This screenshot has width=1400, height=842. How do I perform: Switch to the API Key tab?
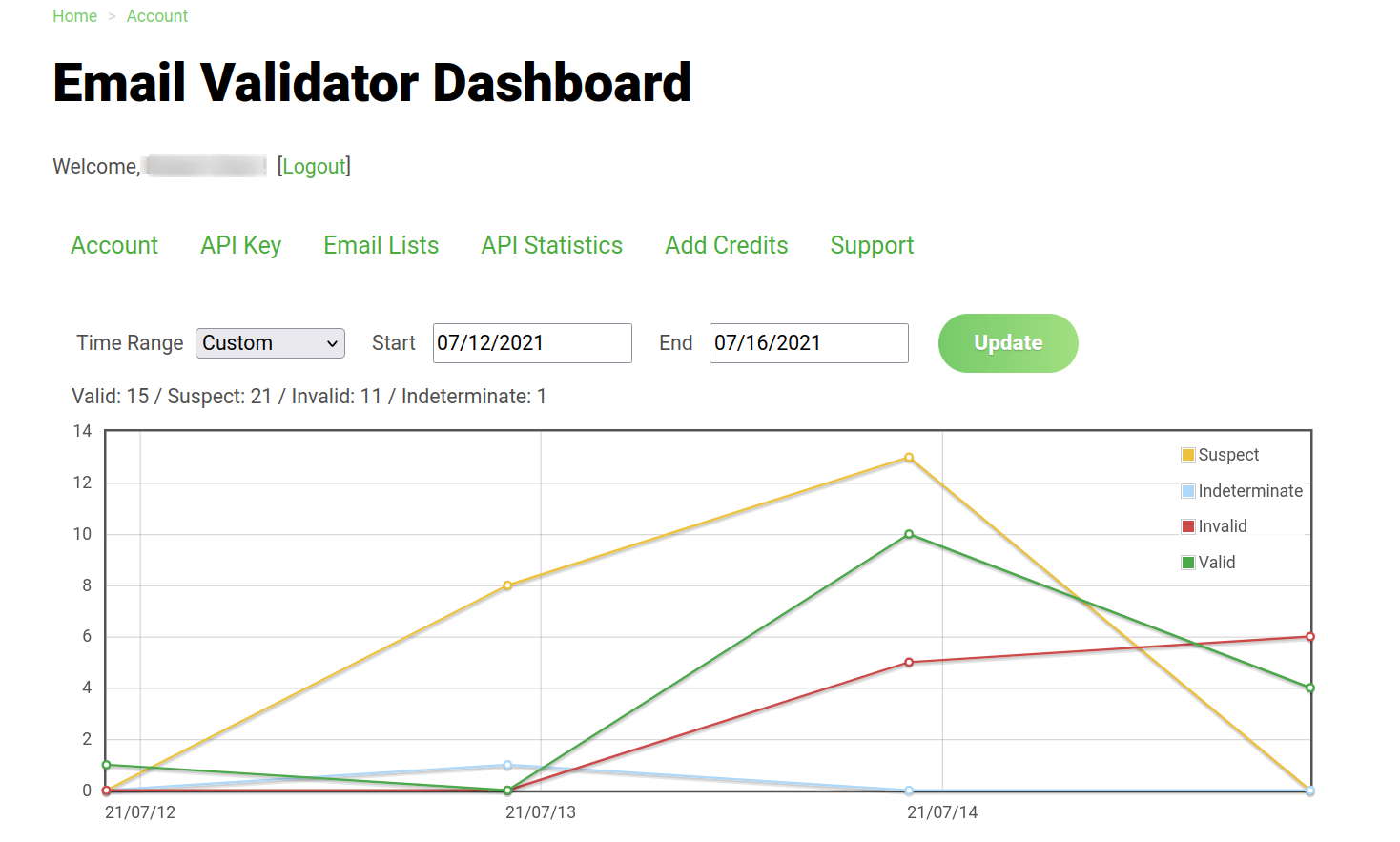click(240, 245)
